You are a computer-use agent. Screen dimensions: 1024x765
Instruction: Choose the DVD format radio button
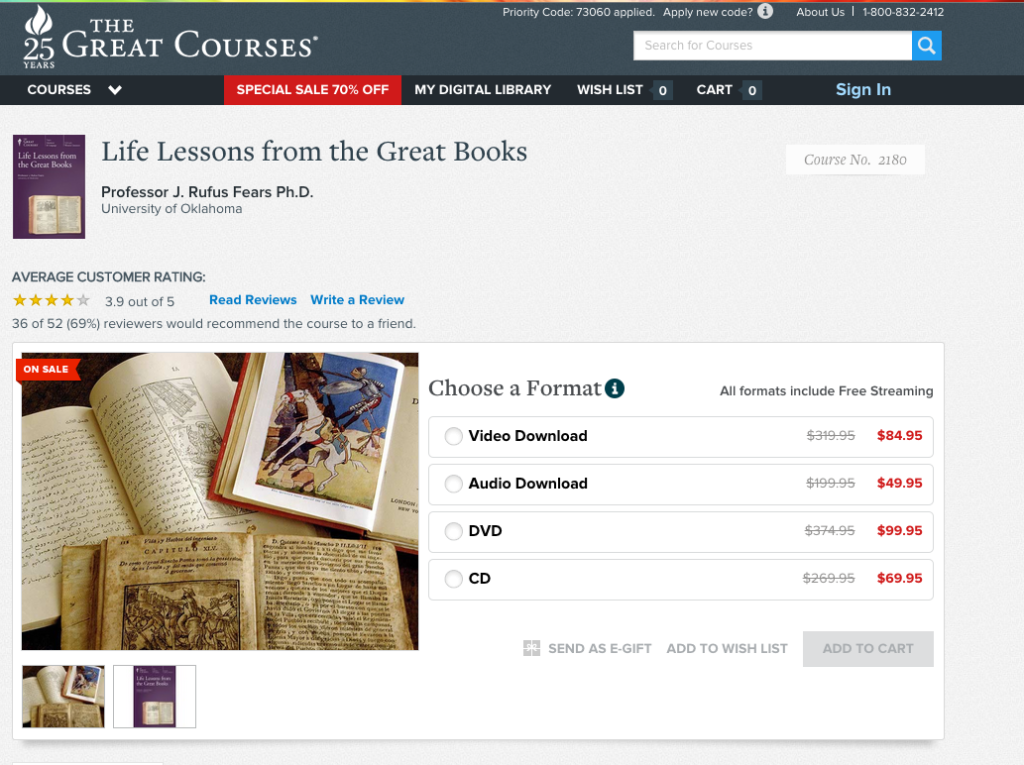tap(453, 531)
